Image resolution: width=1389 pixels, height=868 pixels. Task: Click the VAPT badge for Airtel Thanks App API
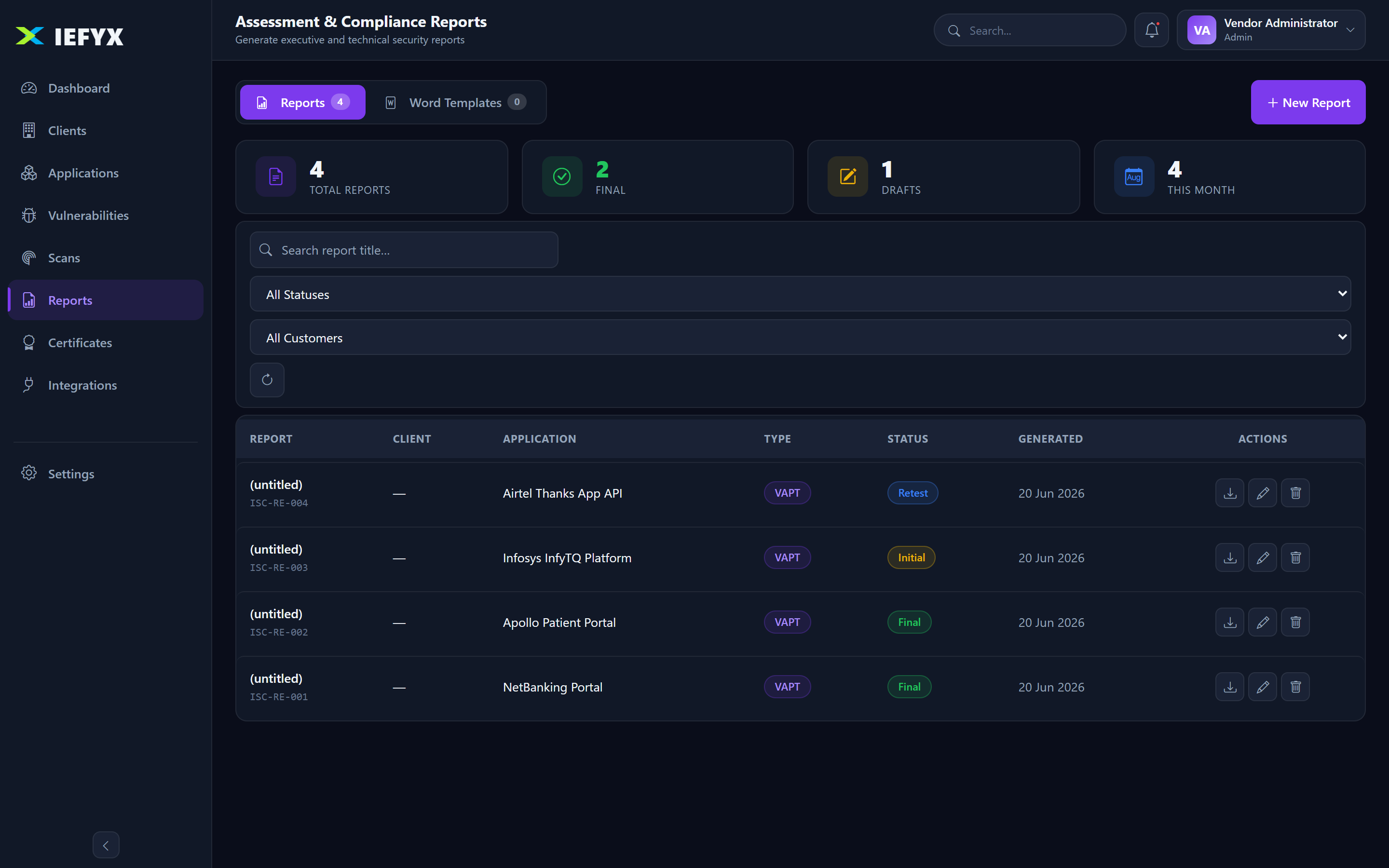point(787,492)
